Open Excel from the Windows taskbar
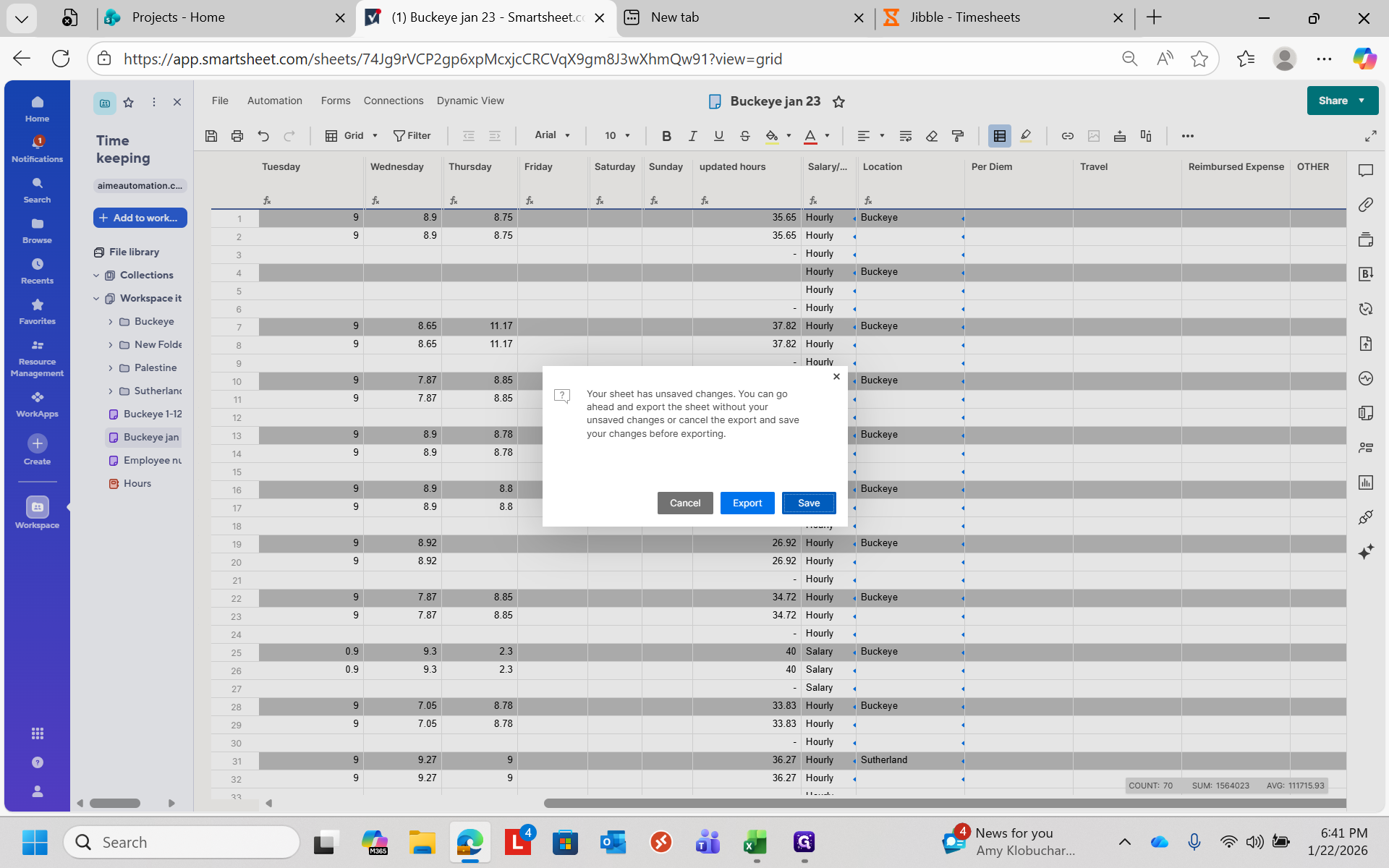The height and width of the screenshot is (868, 1389). coord(756,843)
